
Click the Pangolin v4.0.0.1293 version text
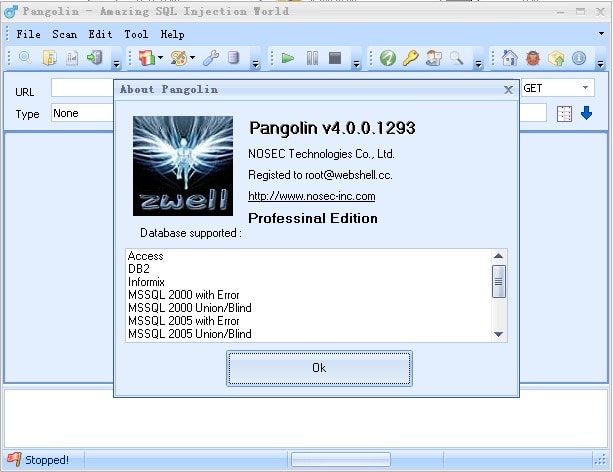click(332, 128)
